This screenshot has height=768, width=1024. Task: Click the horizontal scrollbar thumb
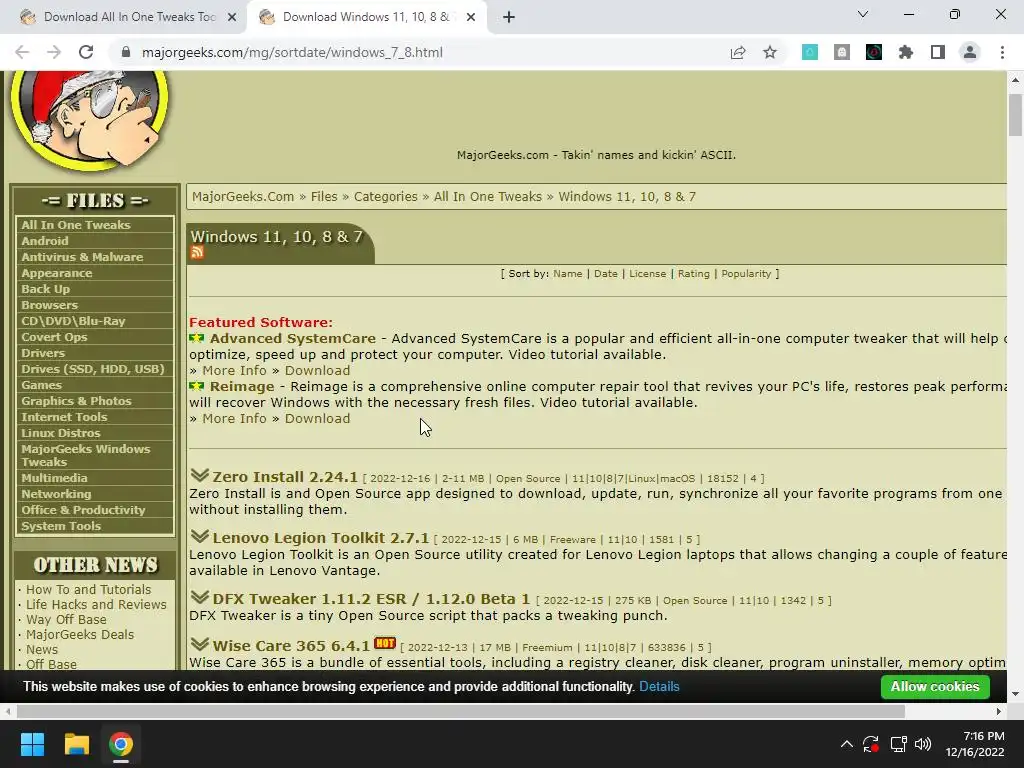point(460,711)
